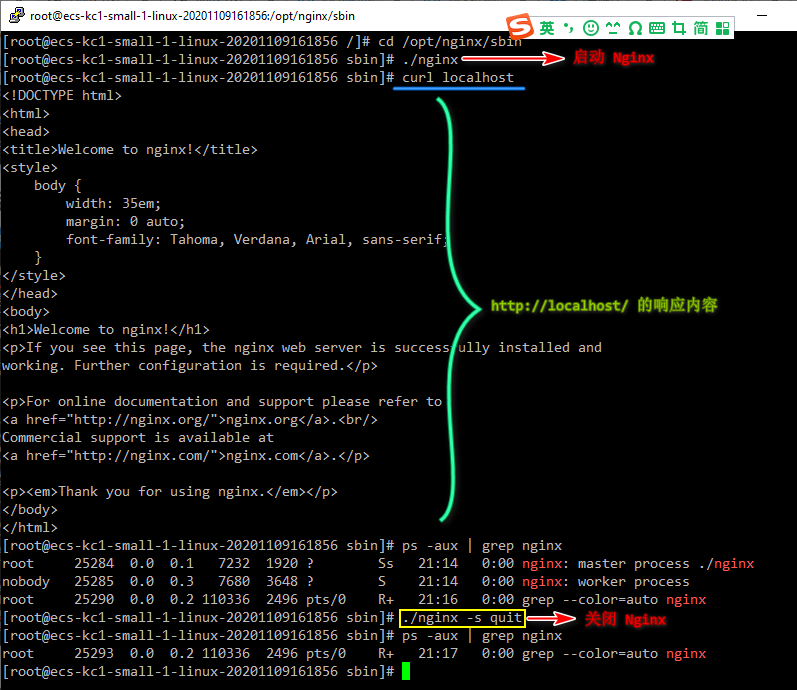Toggle punctuation mode in the IME toolbar

pyautogui.click(x=569, y=28)
